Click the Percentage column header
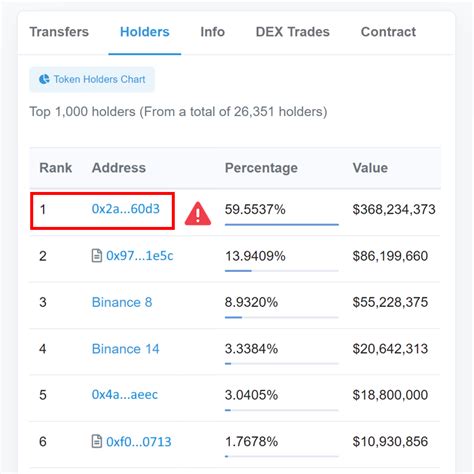Screen dimensions: 474x474 [261, 168]
